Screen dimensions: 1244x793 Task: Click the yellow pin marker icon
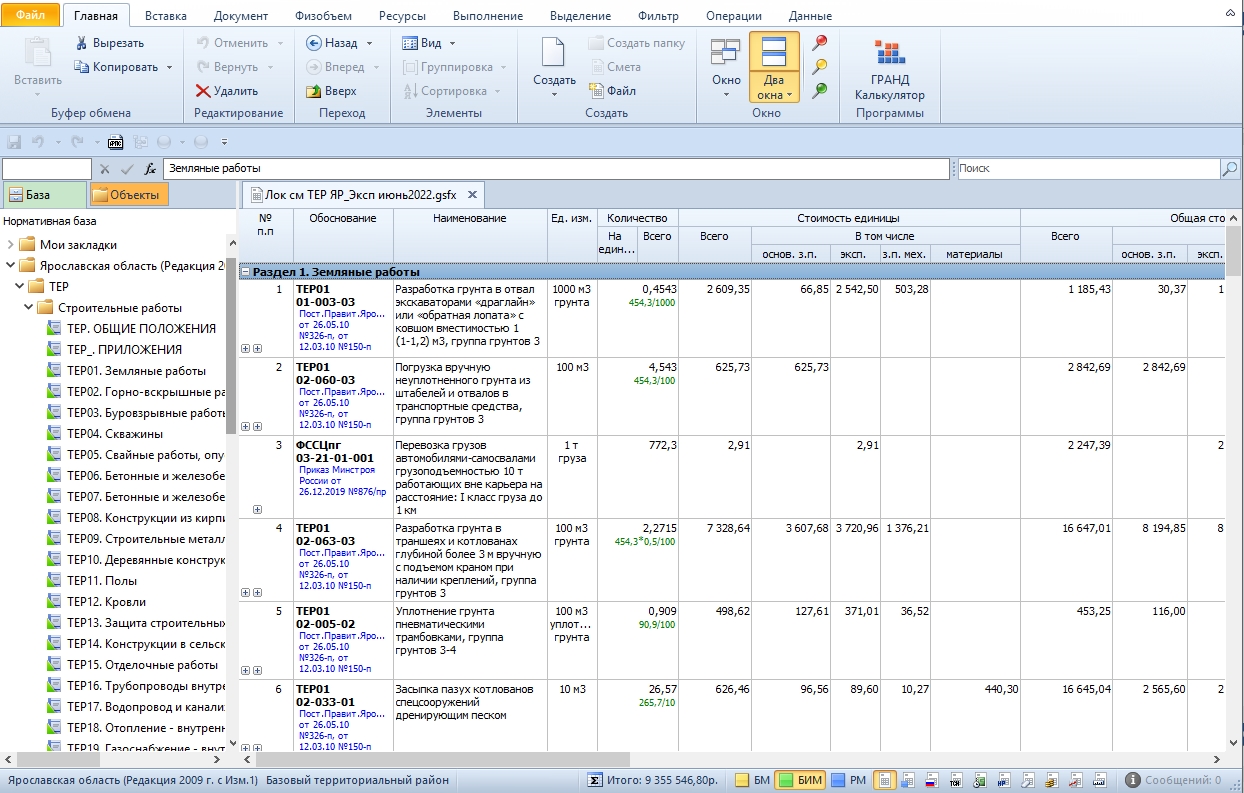[x=820, y=67]
